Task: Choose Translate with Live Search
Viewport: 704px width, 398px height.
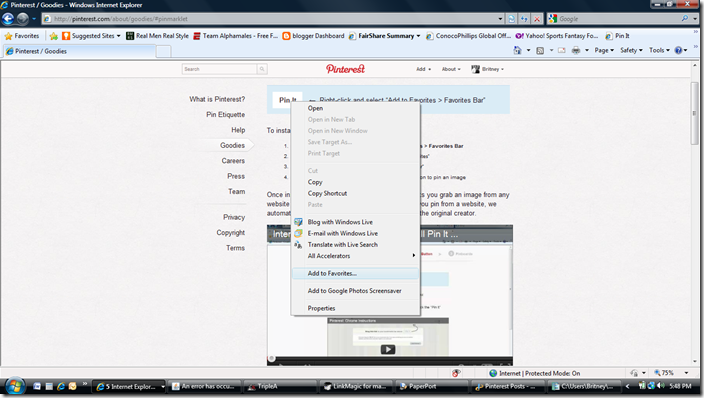Action: tap(355, 244)
